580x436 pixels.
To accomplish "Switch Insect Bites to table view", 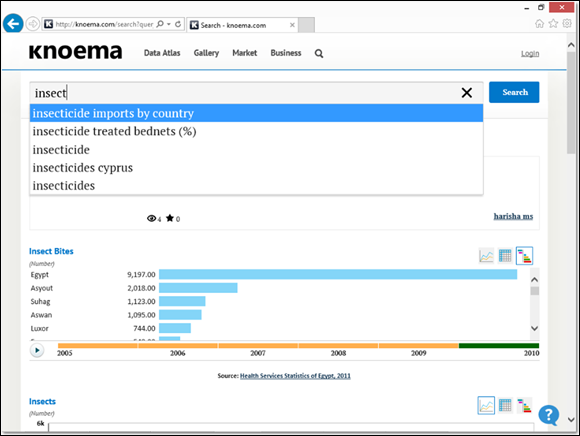I will pyautogui.click(x=505, y=256).
